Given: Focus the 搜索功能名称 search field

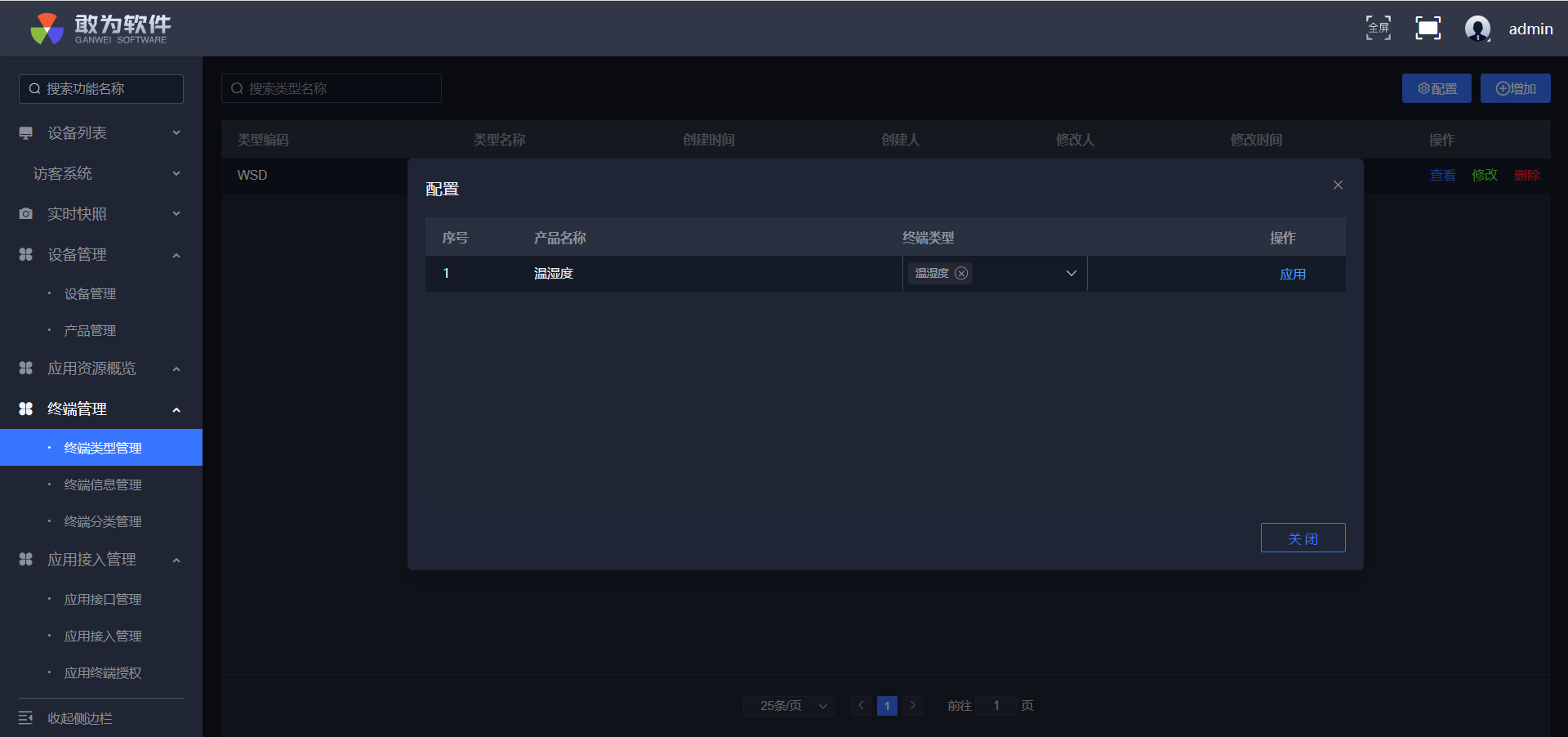Looking at the screenshot, I should tap(101, 89).
